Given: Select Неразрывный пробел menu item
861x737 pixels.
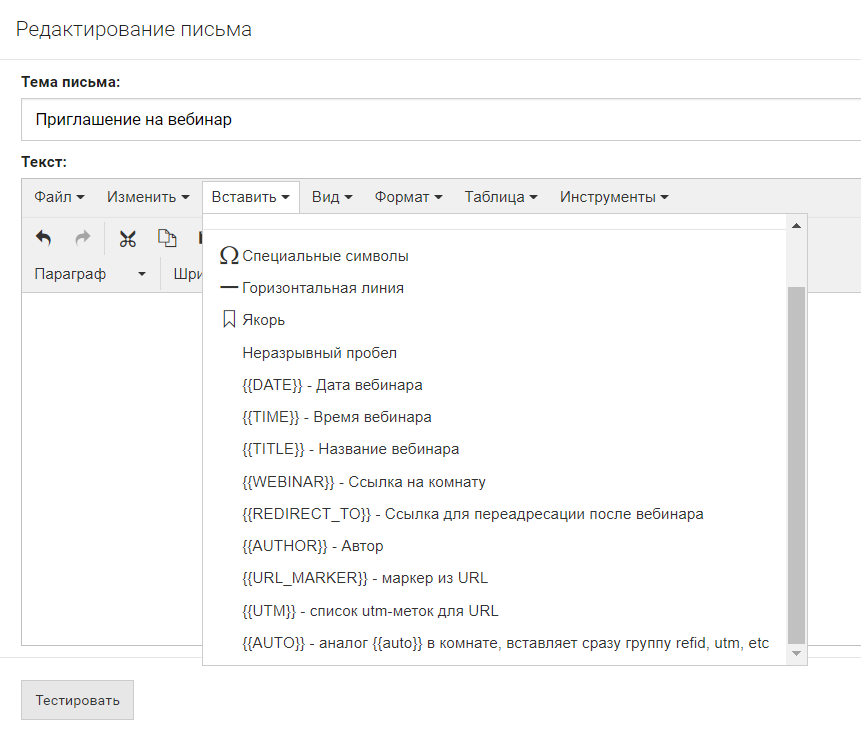Looking at the screenshot, I should 319,353.
